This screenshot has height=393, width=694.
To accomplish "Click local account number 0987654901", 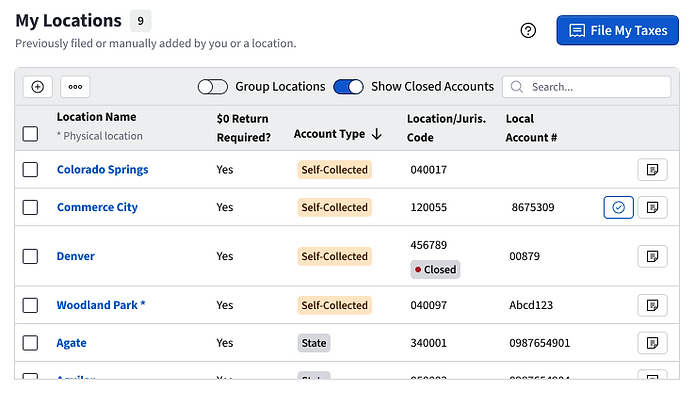I will [540, 343].
